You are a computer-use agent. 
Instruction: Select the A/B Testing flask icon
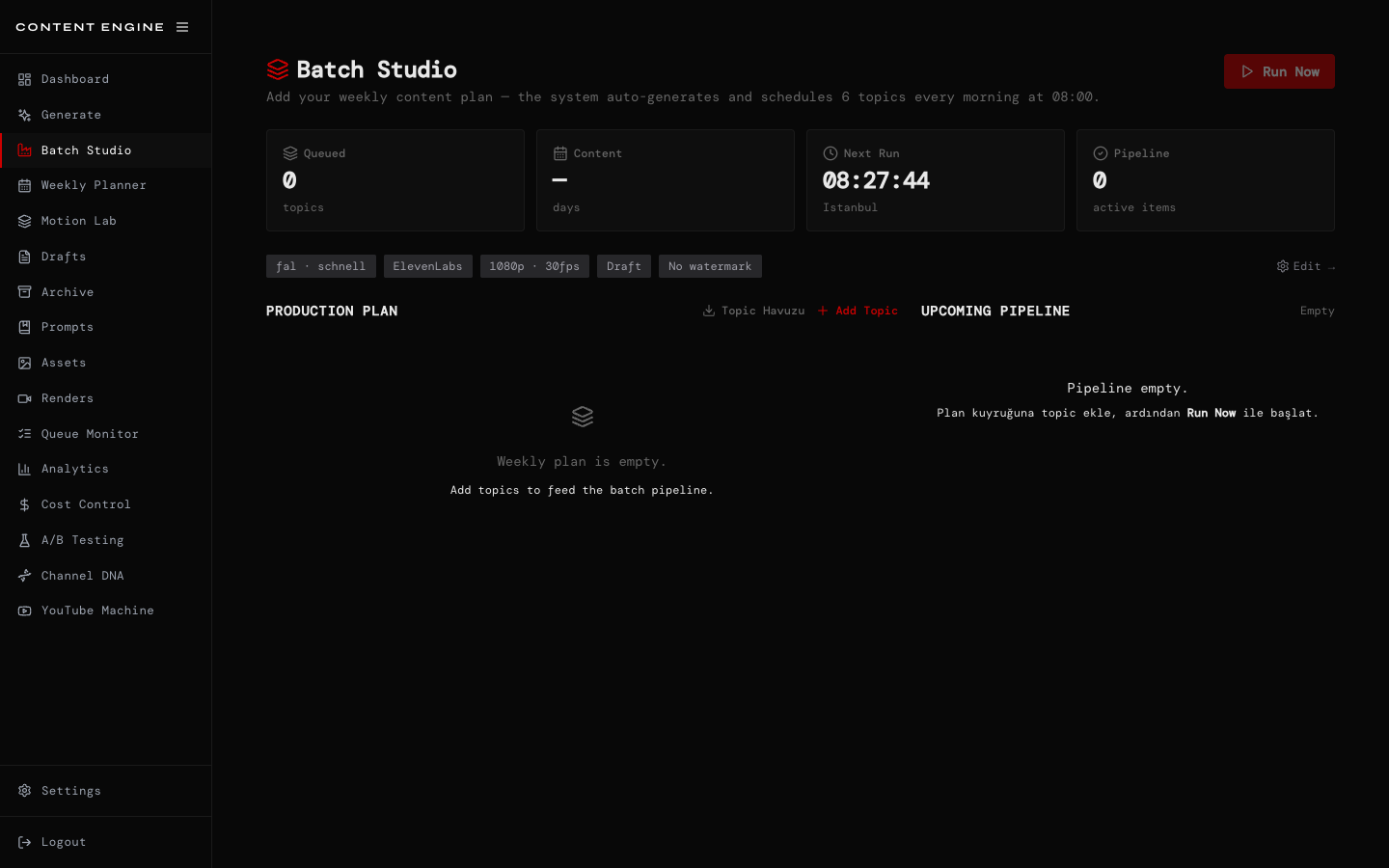[x=25, y=539]
